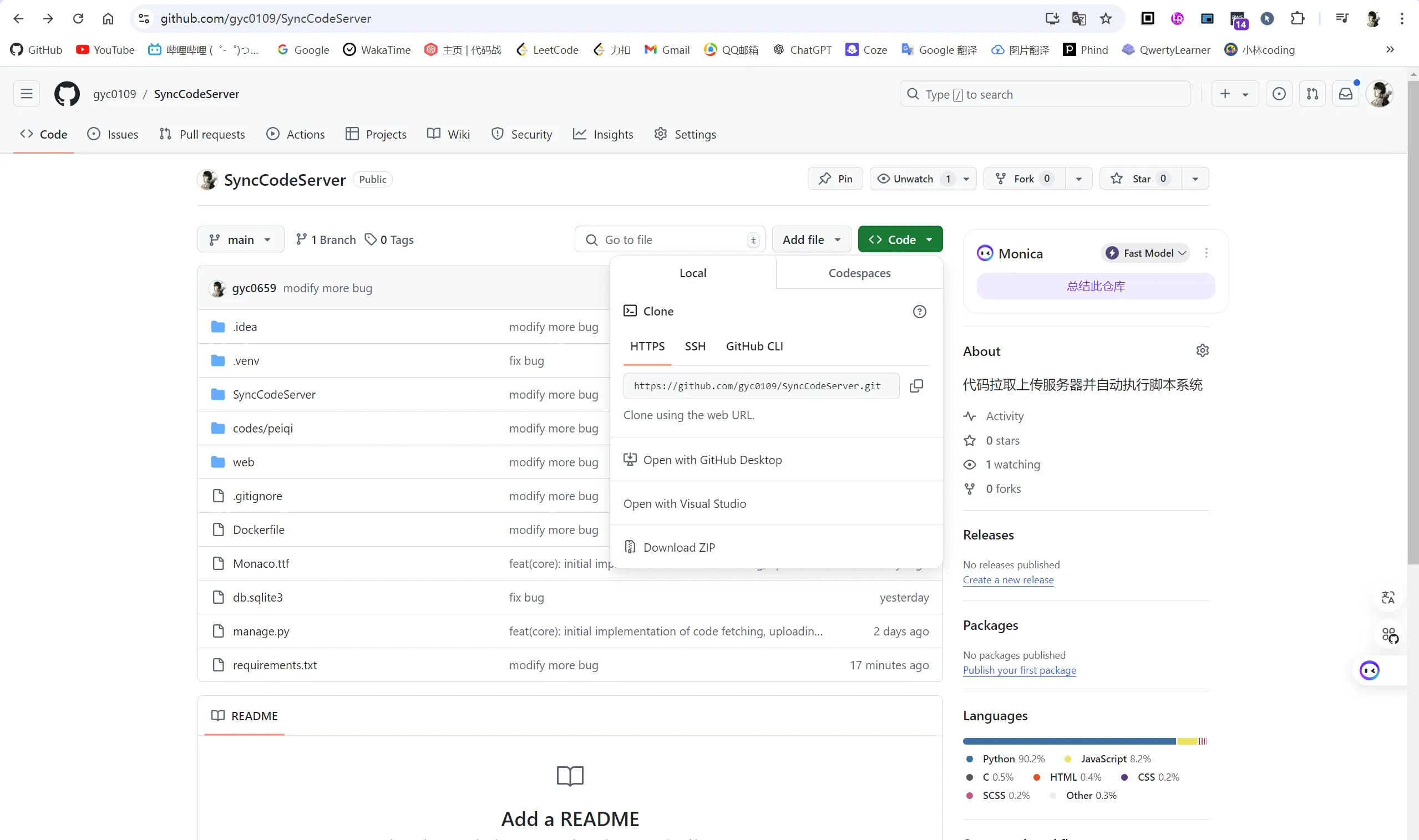The width and height of the screenshot is (1419, 840).
Task: Open the pull requests icon in header
Action: [x=1312, y=94]
